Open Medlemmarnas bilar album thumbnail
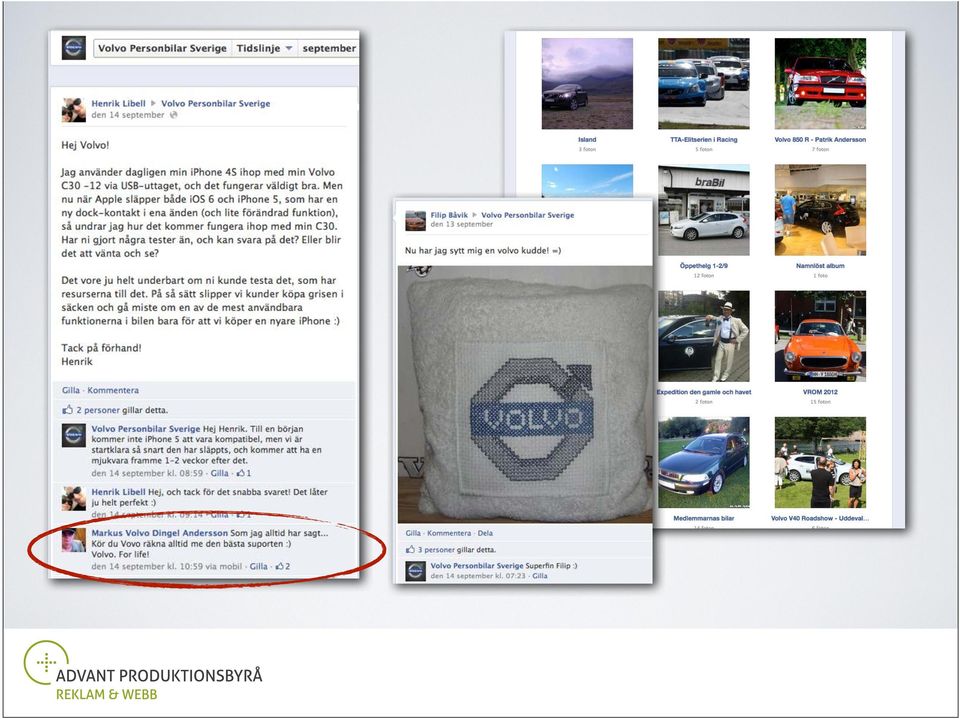The width and height of the screenshot is (960, 719). 703,462
